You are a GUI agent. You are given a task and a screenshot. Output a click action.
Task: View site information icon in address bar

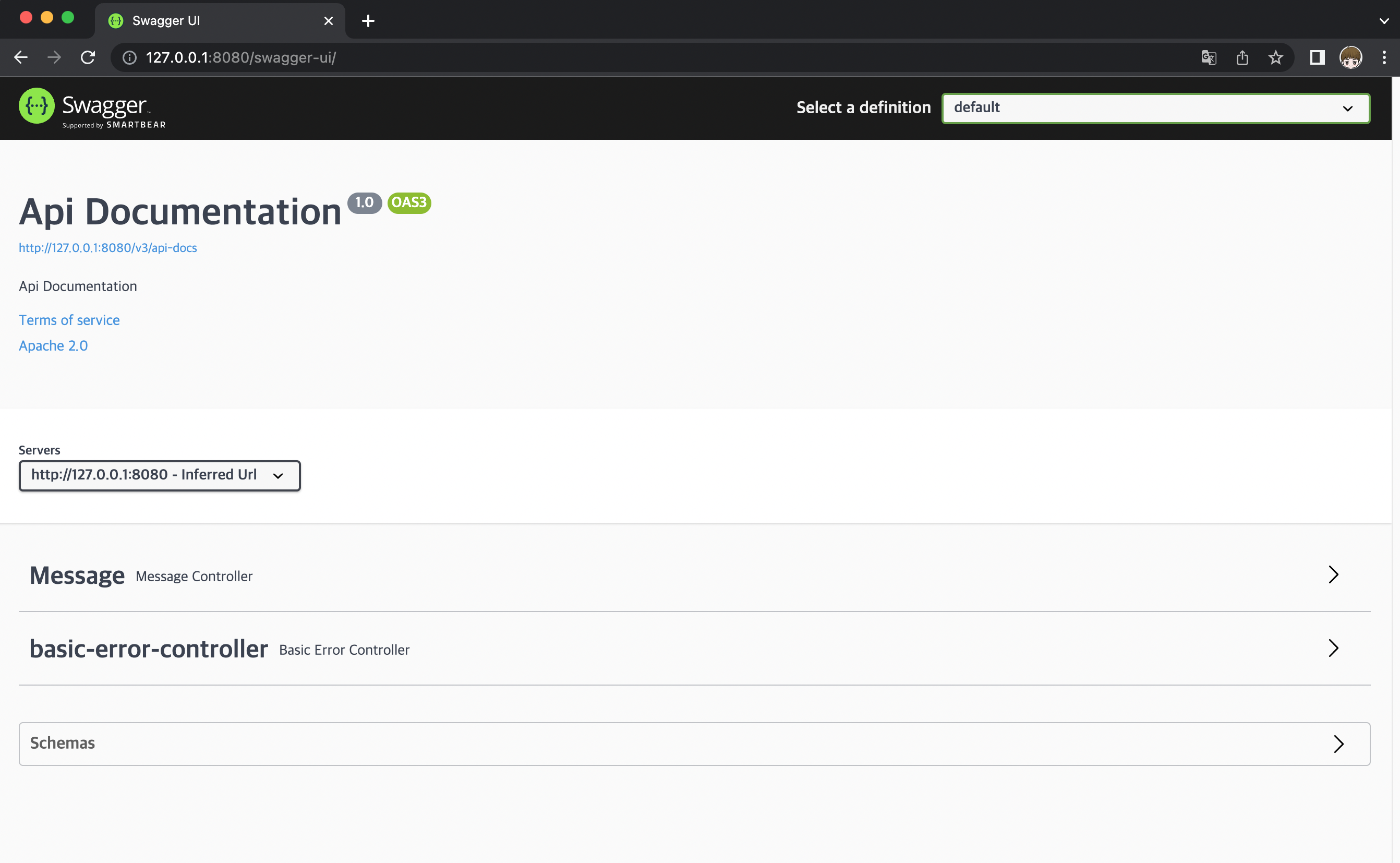click(x=130, y=57)
